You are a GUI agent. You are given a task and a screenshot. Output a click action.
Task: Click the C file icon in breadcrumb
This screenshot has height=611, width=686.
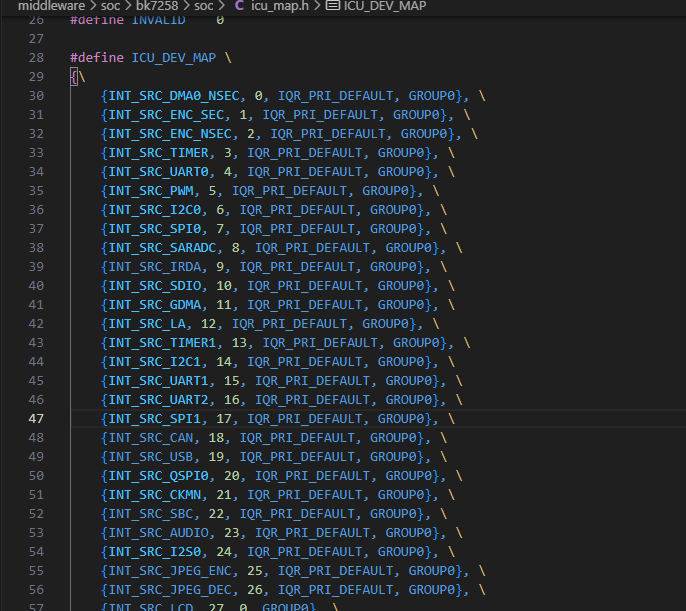click(239, 6)
